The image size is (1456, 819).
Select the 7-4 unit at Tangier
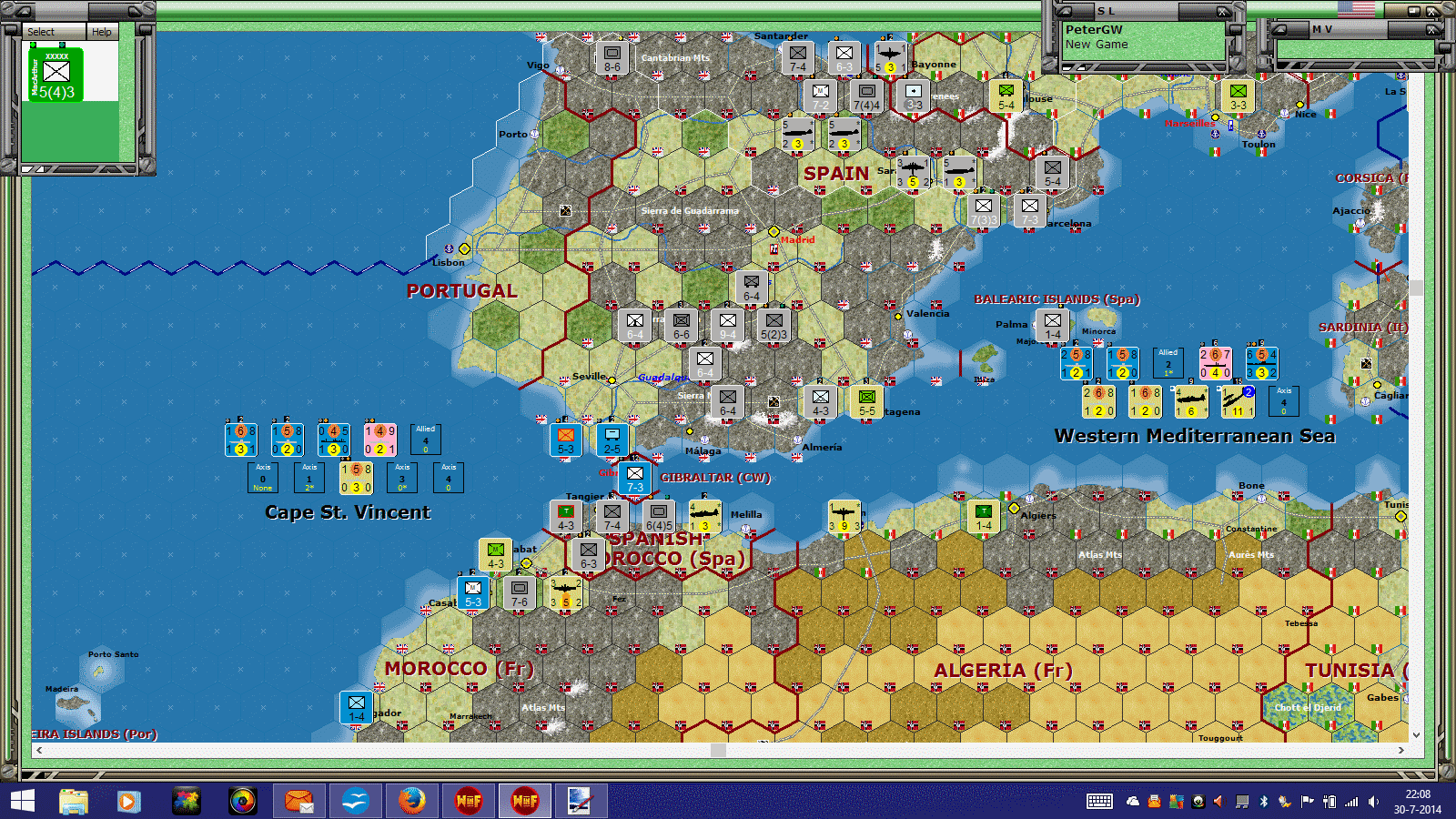(x=612, y=517)
